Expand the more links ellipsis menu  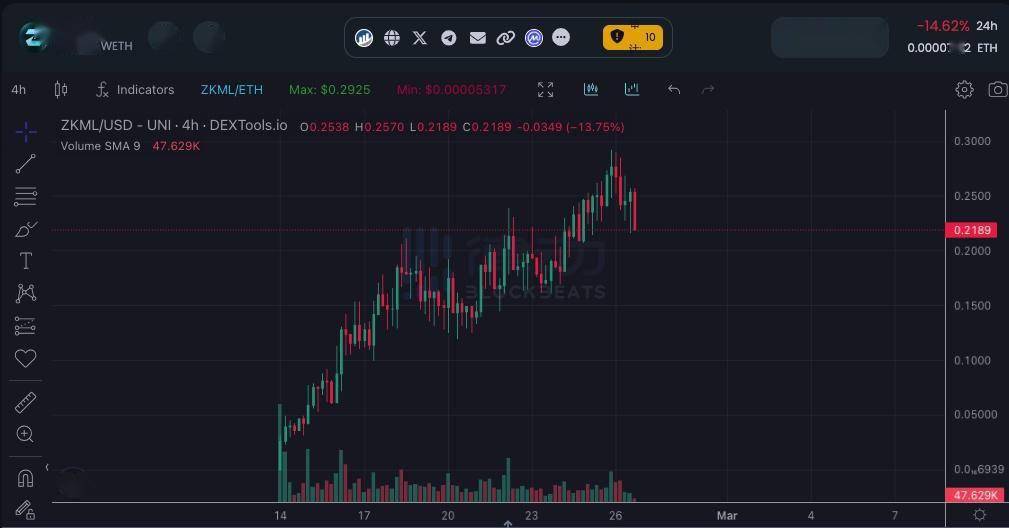point(561,38)
